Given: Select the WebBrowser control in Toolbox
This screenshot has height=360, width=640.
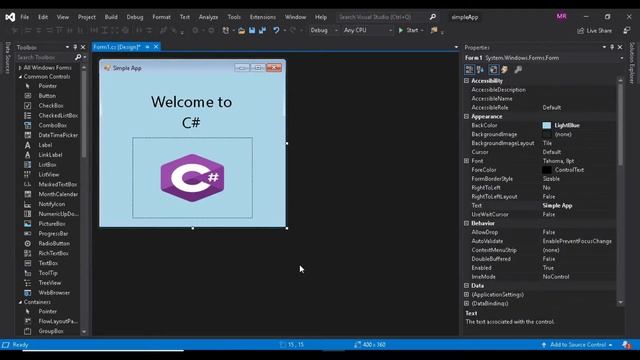Looking at the screenshot, I should click(53, 293).
